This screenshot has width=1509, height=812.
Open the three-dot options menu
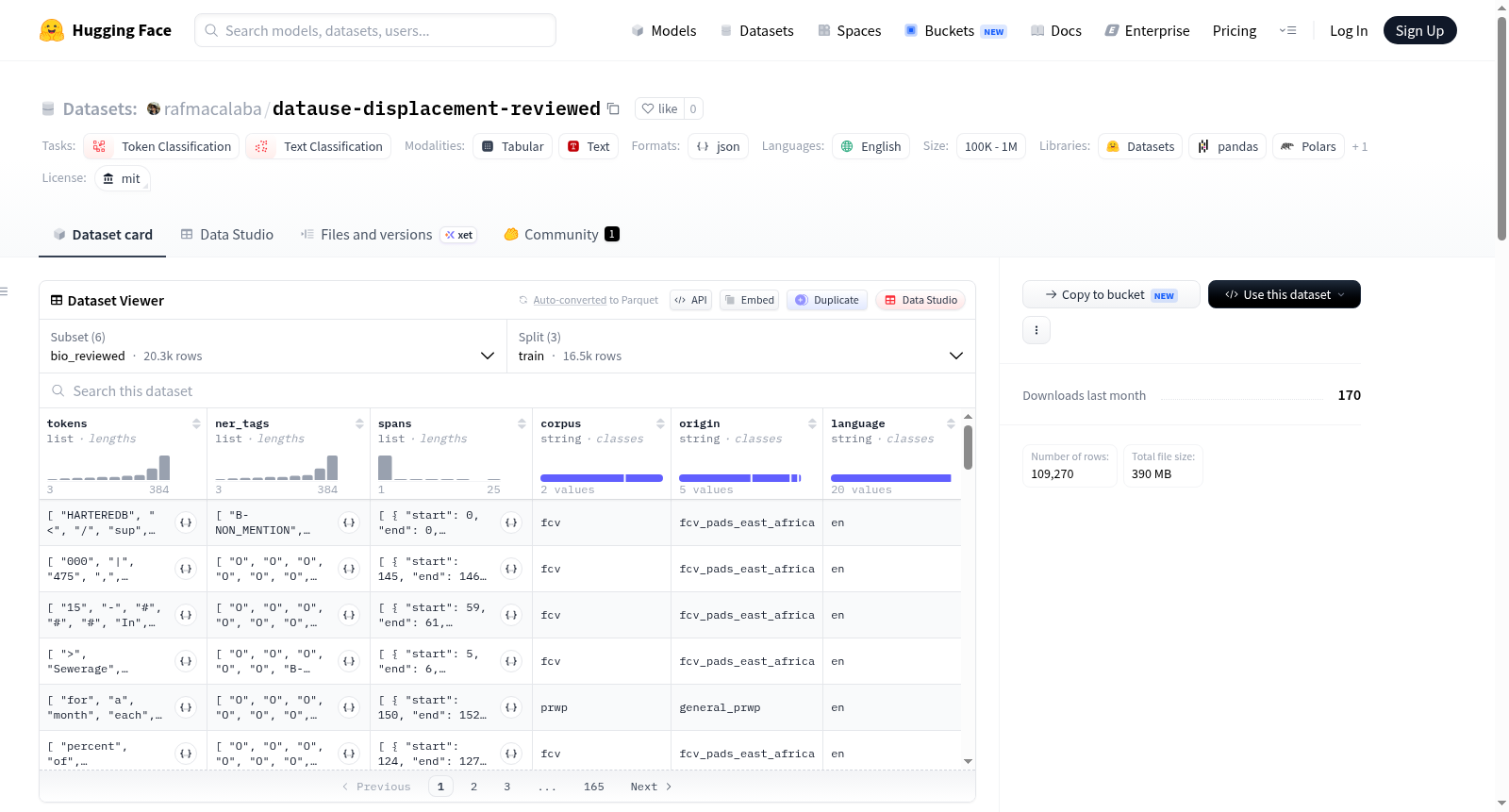pyautogui.click(x=1036, y=330)
